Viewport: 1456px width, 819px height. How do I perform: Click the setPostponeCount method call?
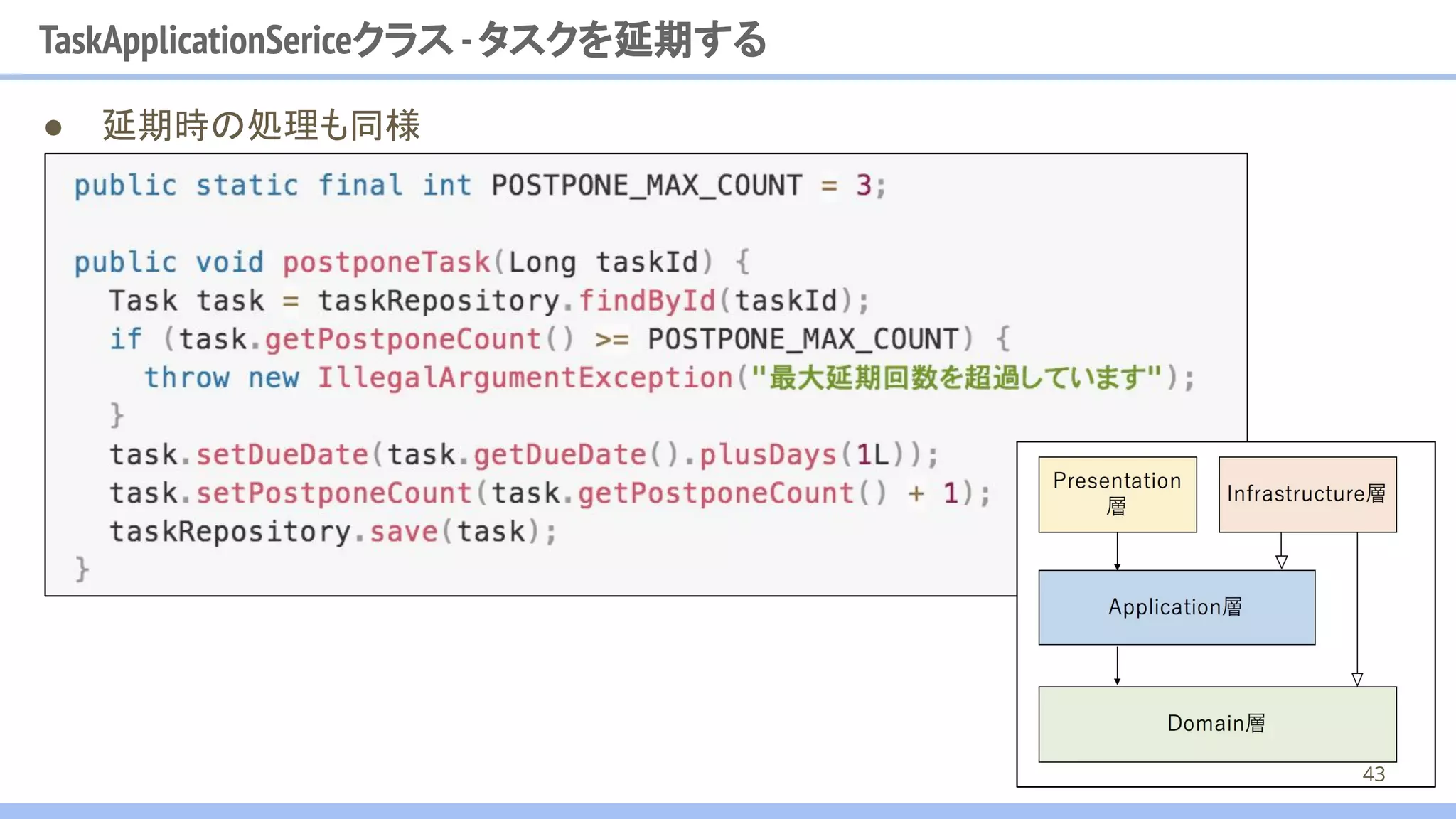[x=334, y=493]
